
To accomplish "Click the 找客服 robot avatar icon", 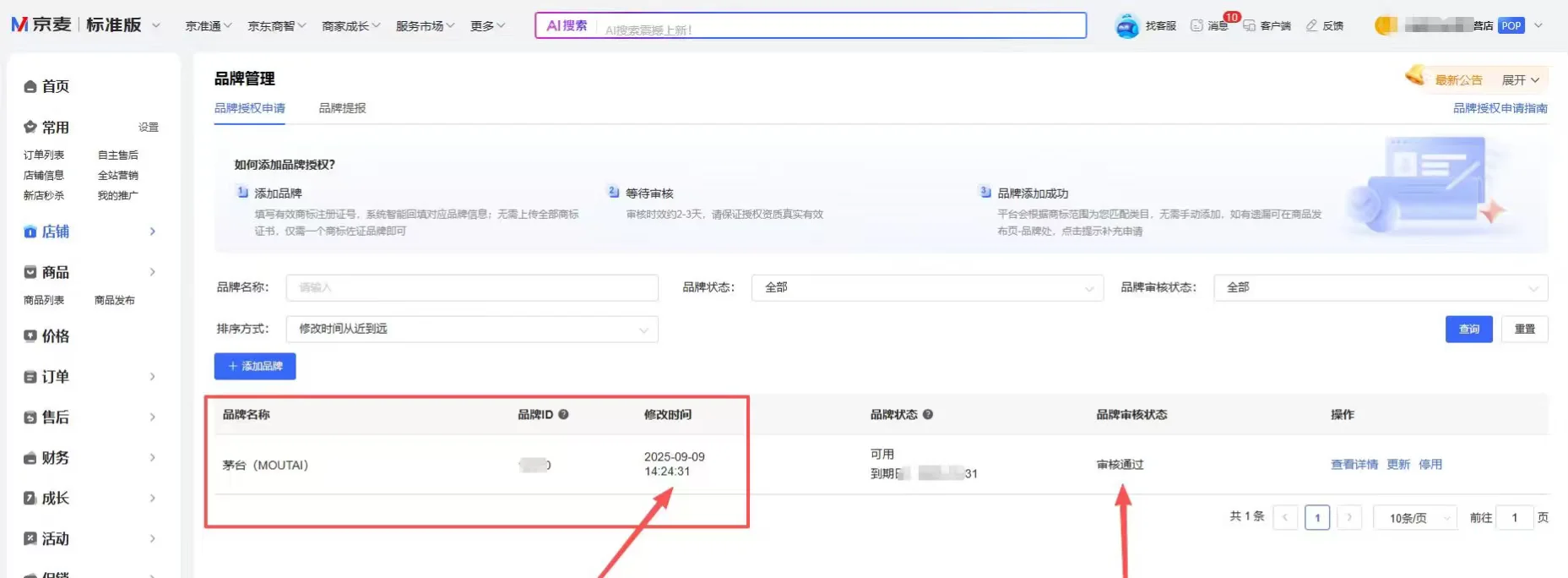I will pyautogui.click(x=1127, y=26).
